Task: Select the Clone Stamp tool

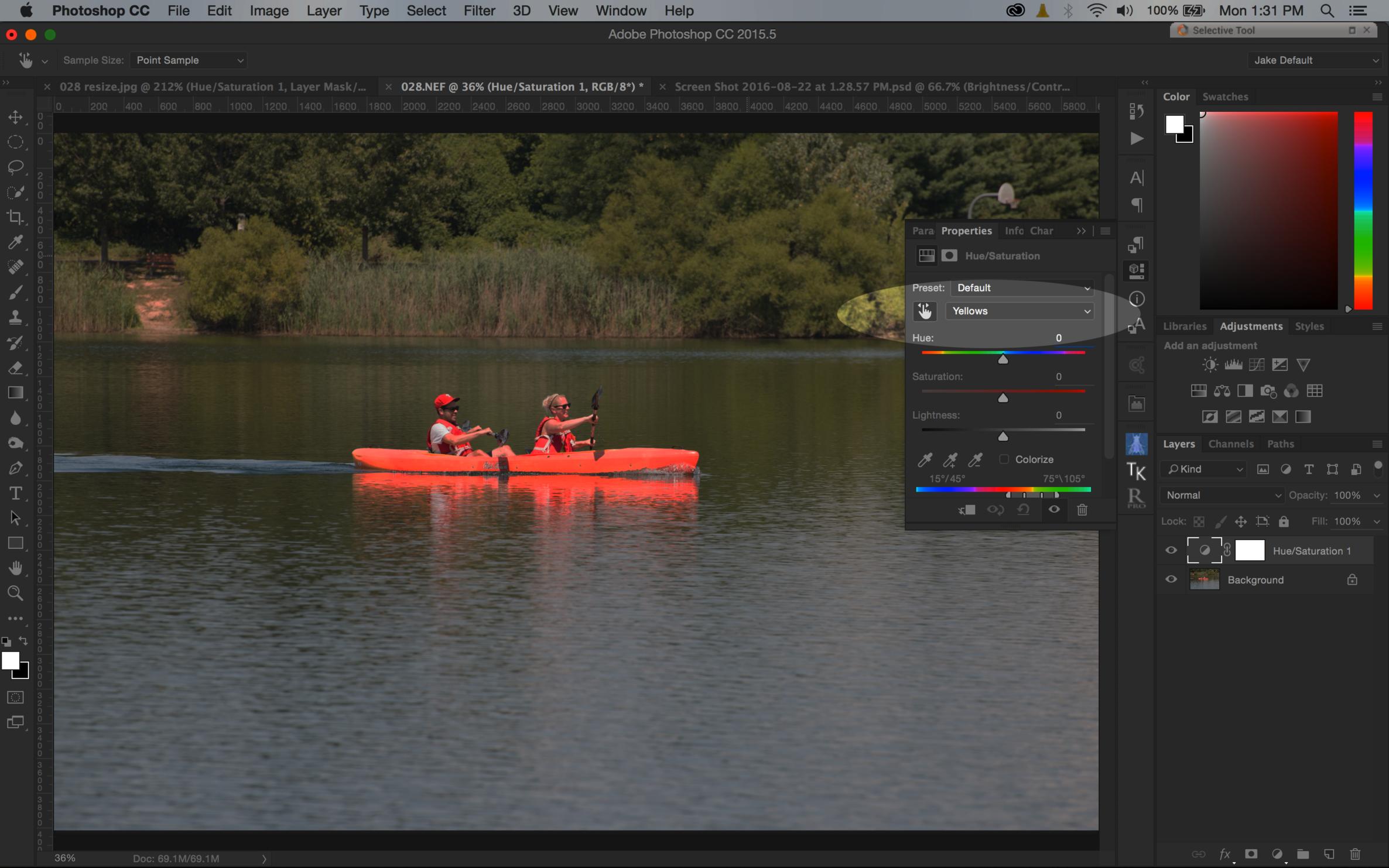Action: click(x=16, y=317)
